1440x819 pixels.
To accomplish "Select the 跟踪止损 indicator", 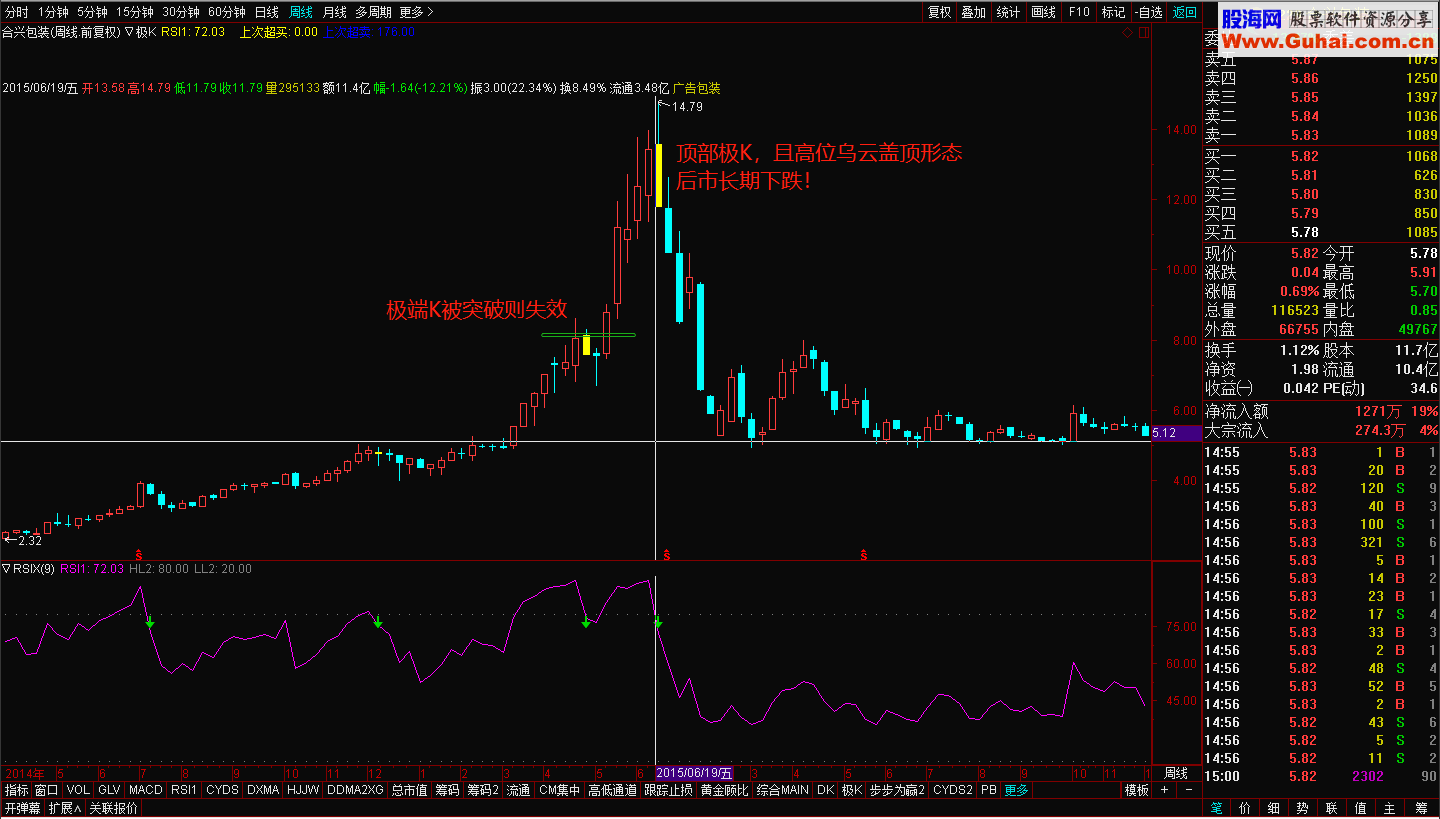I will [x=668, y=790].
